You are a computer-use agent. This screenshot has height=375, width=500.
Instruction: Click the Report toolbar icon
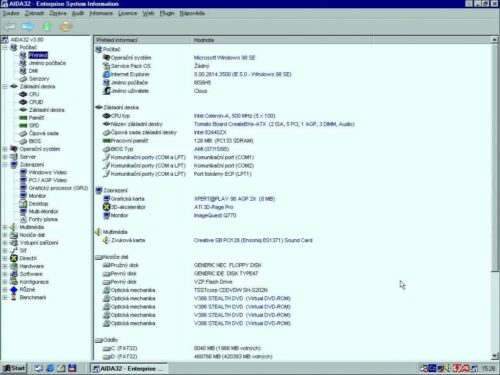pos(66,26)
